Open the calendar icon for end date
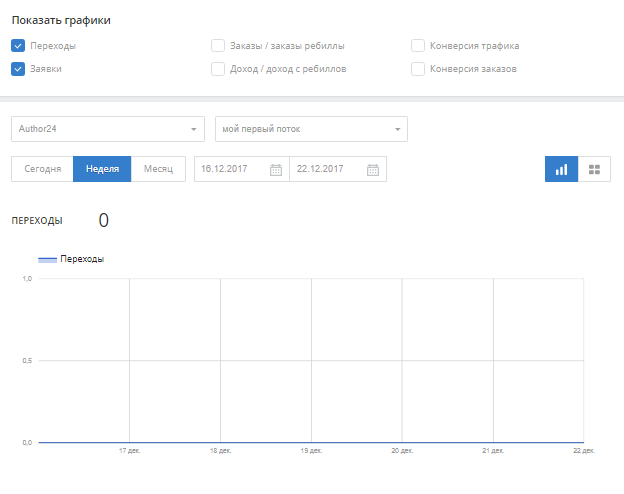The width and height of the screenshot is (624, 494). tap(372, 170)
